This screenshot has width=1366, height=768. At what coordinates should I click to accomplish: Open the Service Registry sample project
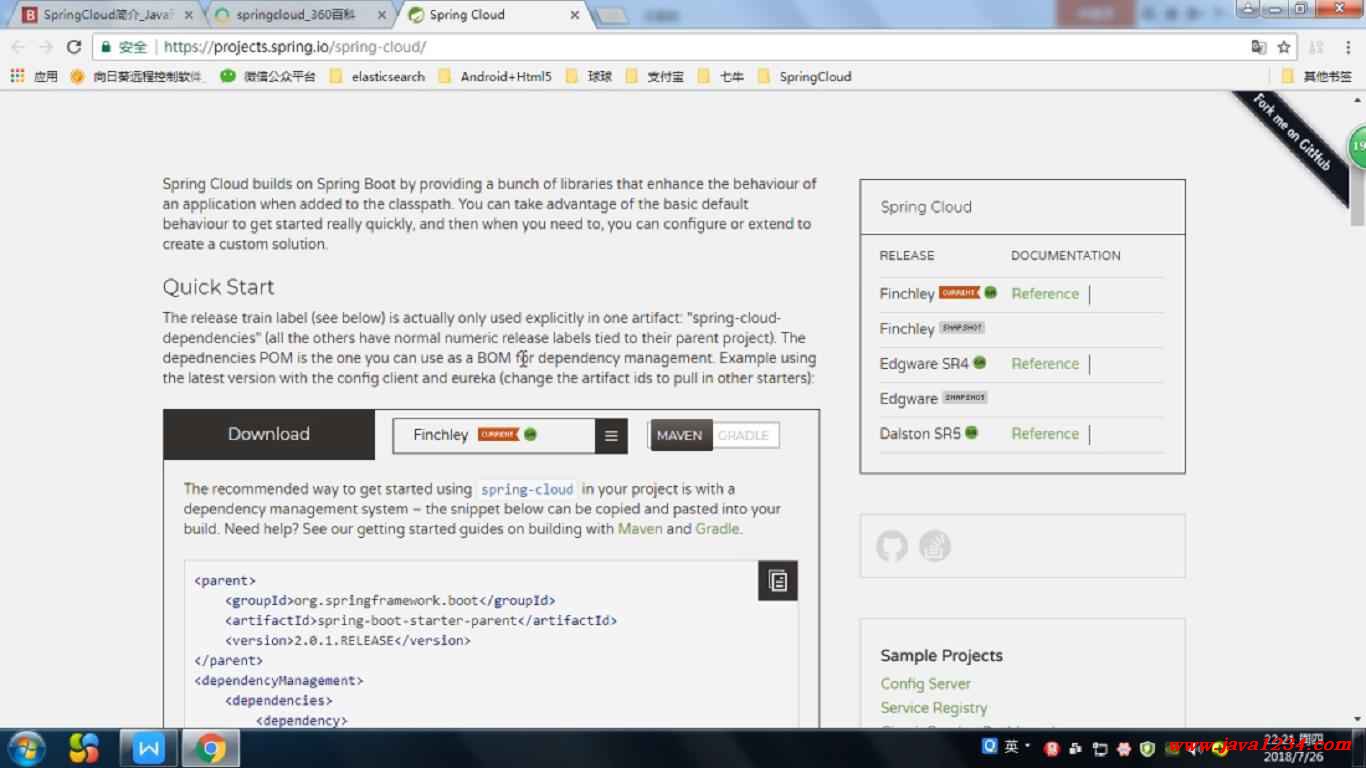point(934,708)
